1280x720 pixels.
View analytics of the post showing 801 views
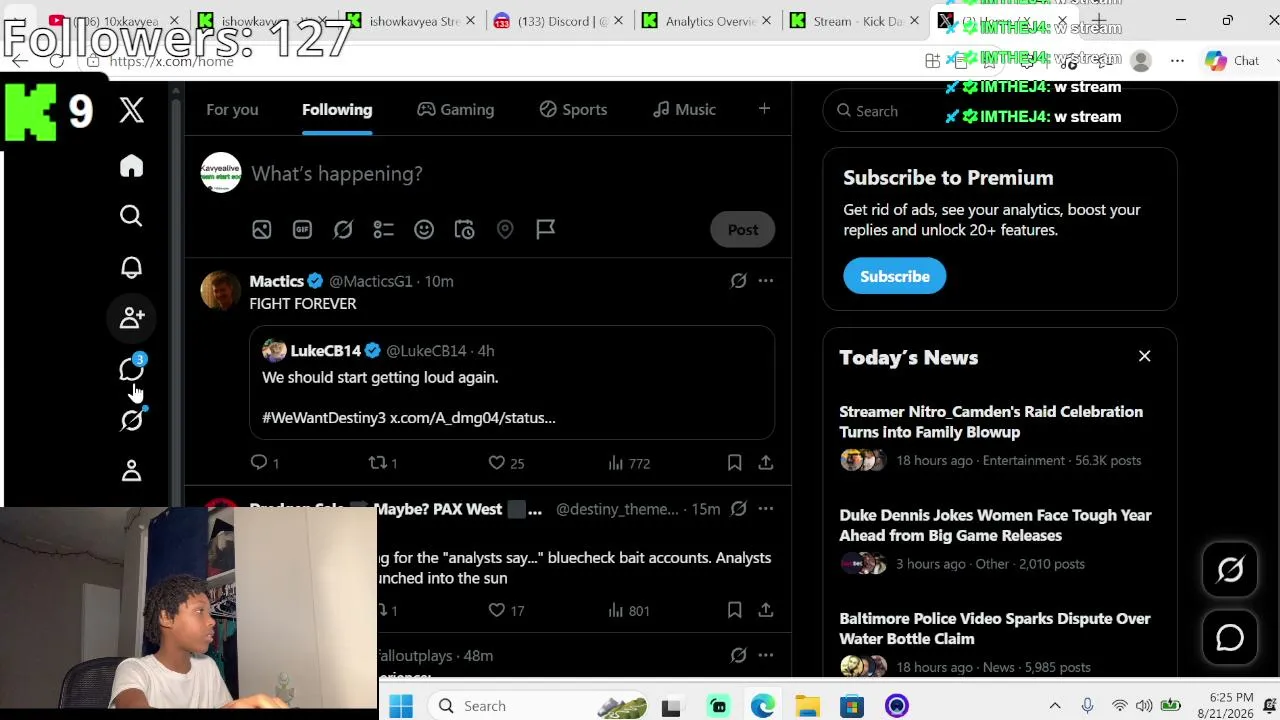[629, 610]
